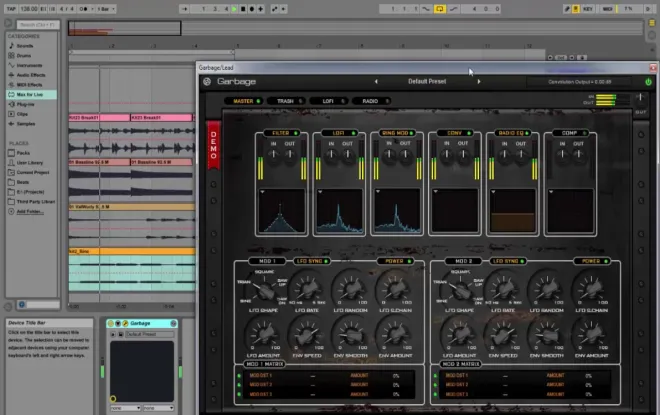Click the FILTER module IN knob
The width and height of the screenshot is (660, 415).
click(x=274, y=154)
